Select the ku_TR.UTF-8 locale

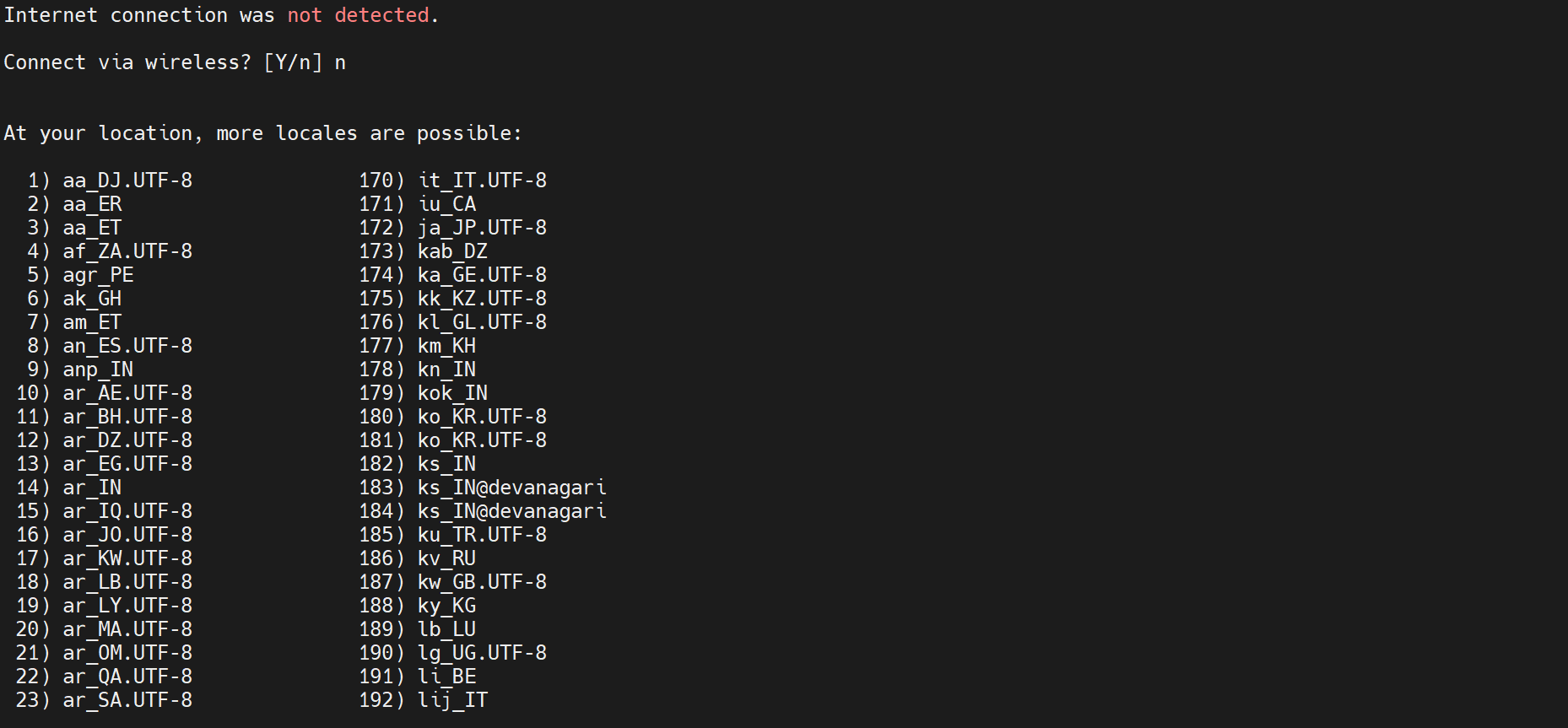click(482, 535)
